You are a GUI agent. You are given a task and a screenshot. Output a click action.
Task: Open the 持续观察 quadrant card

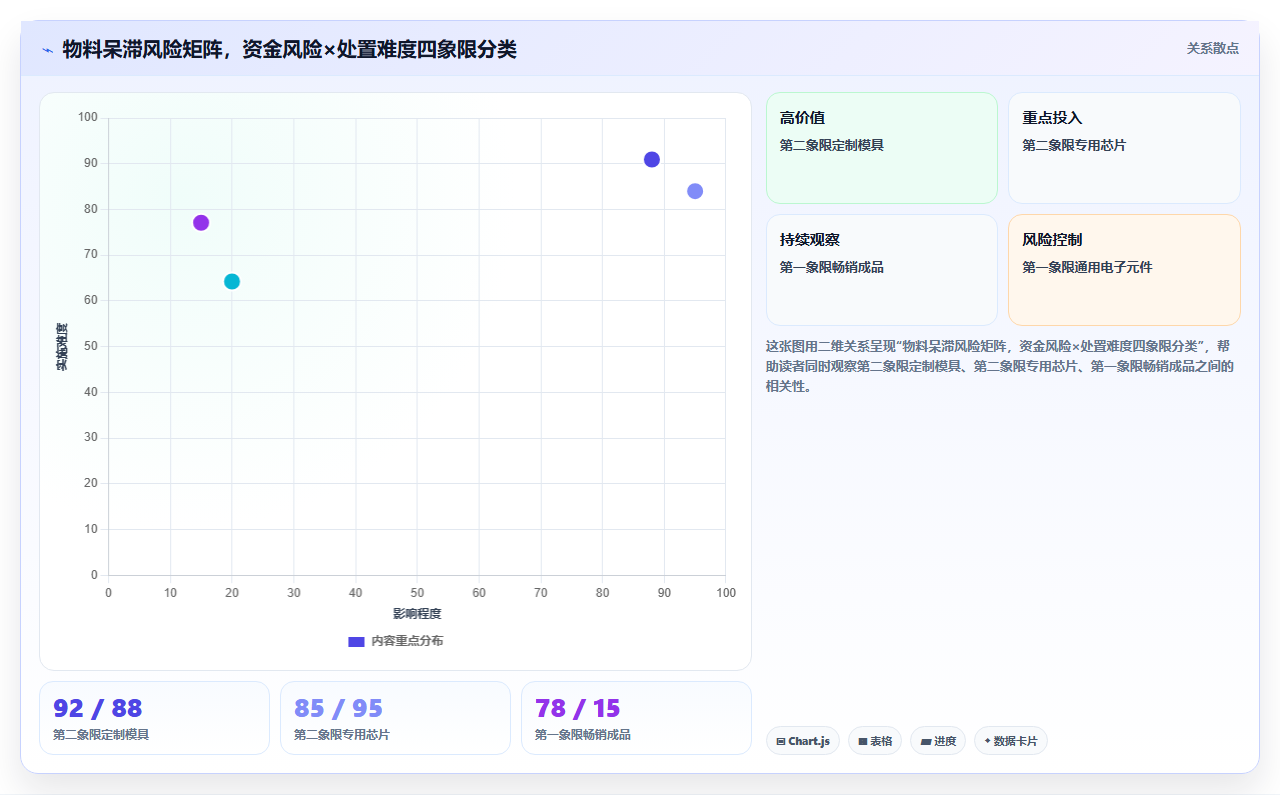(x=882, y=270)
